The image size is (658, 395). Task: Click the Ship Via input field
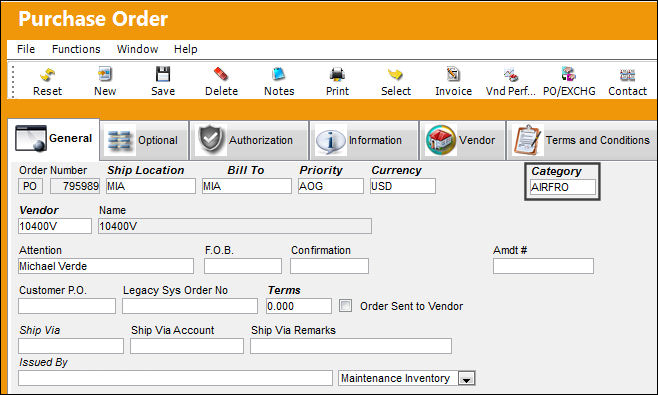pyautogui.click(x=71, y=346)
